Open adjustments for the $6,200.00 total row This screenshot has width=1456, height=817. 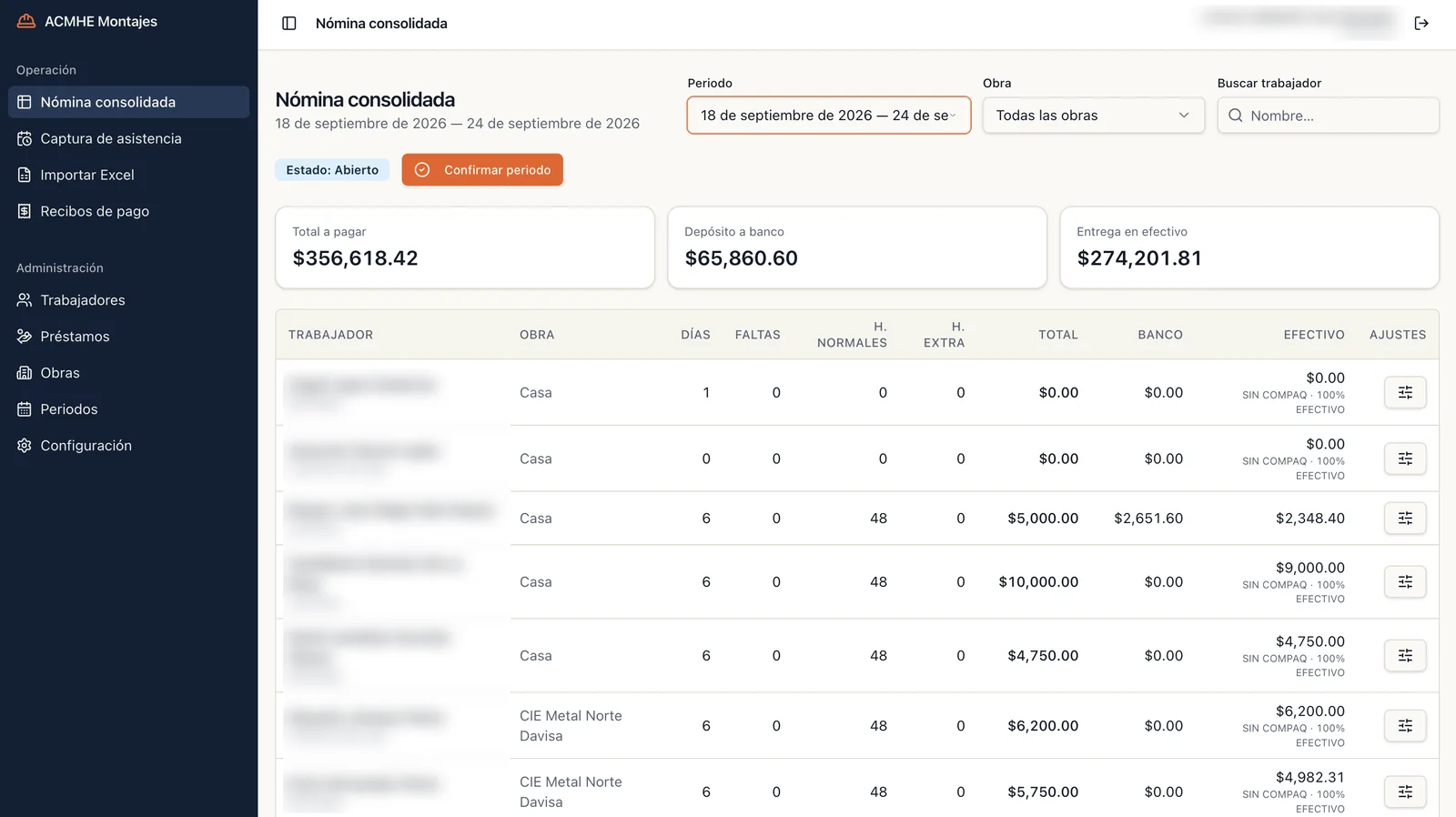tap(1405, 726)
